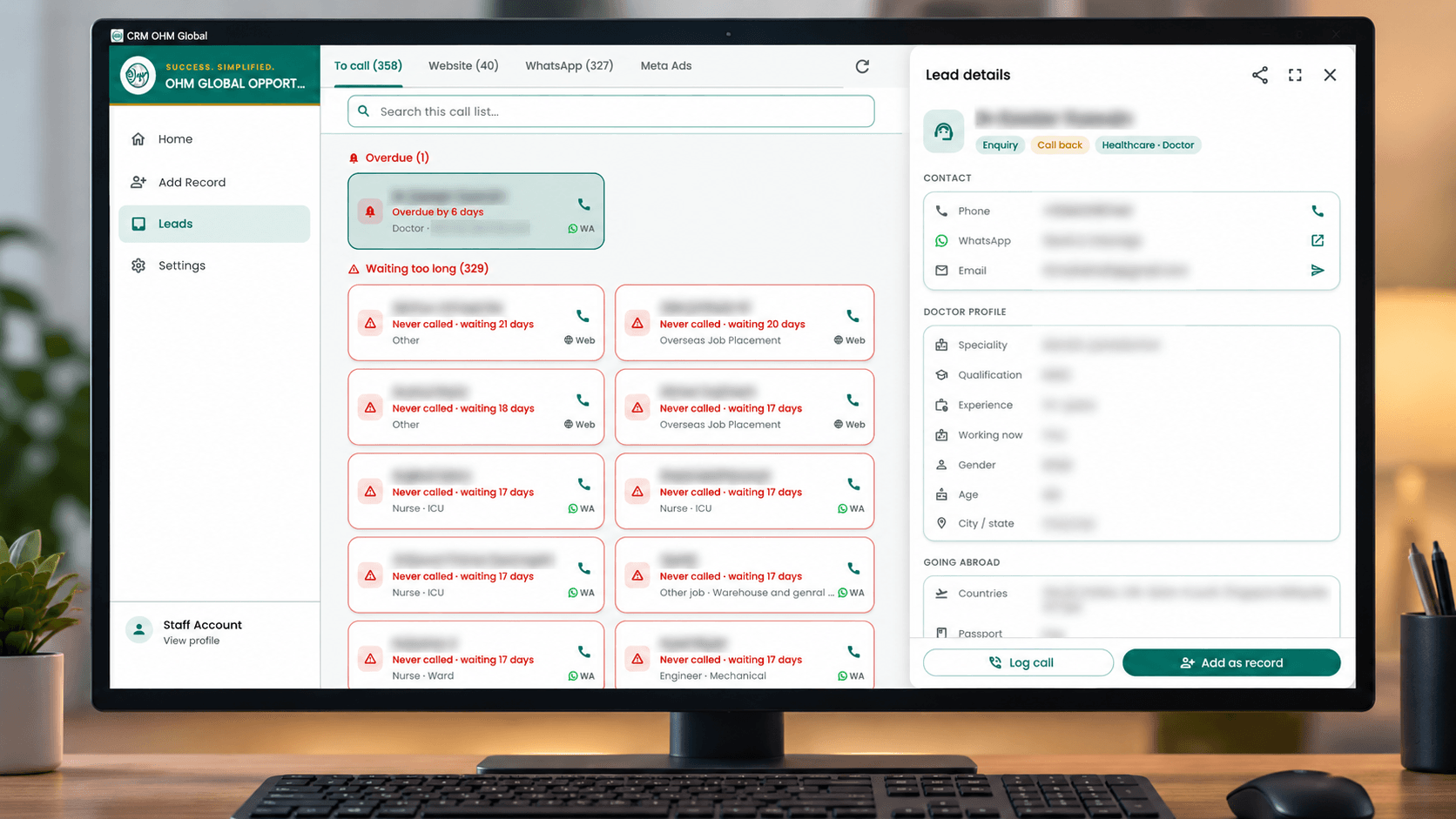
Task: Click the Settings gear icon in sidebar
Action: click(x=138, y=265)
